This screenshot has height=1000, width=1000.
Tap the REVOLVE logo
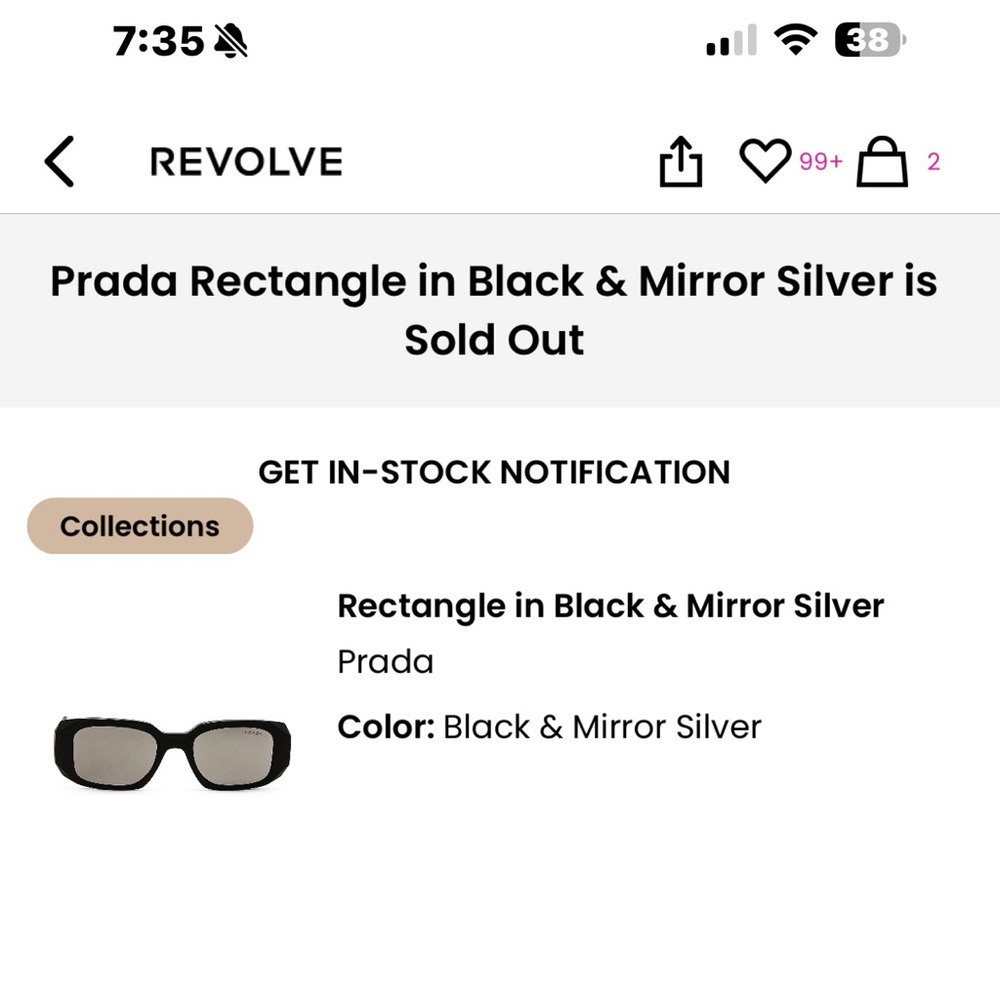246,161
